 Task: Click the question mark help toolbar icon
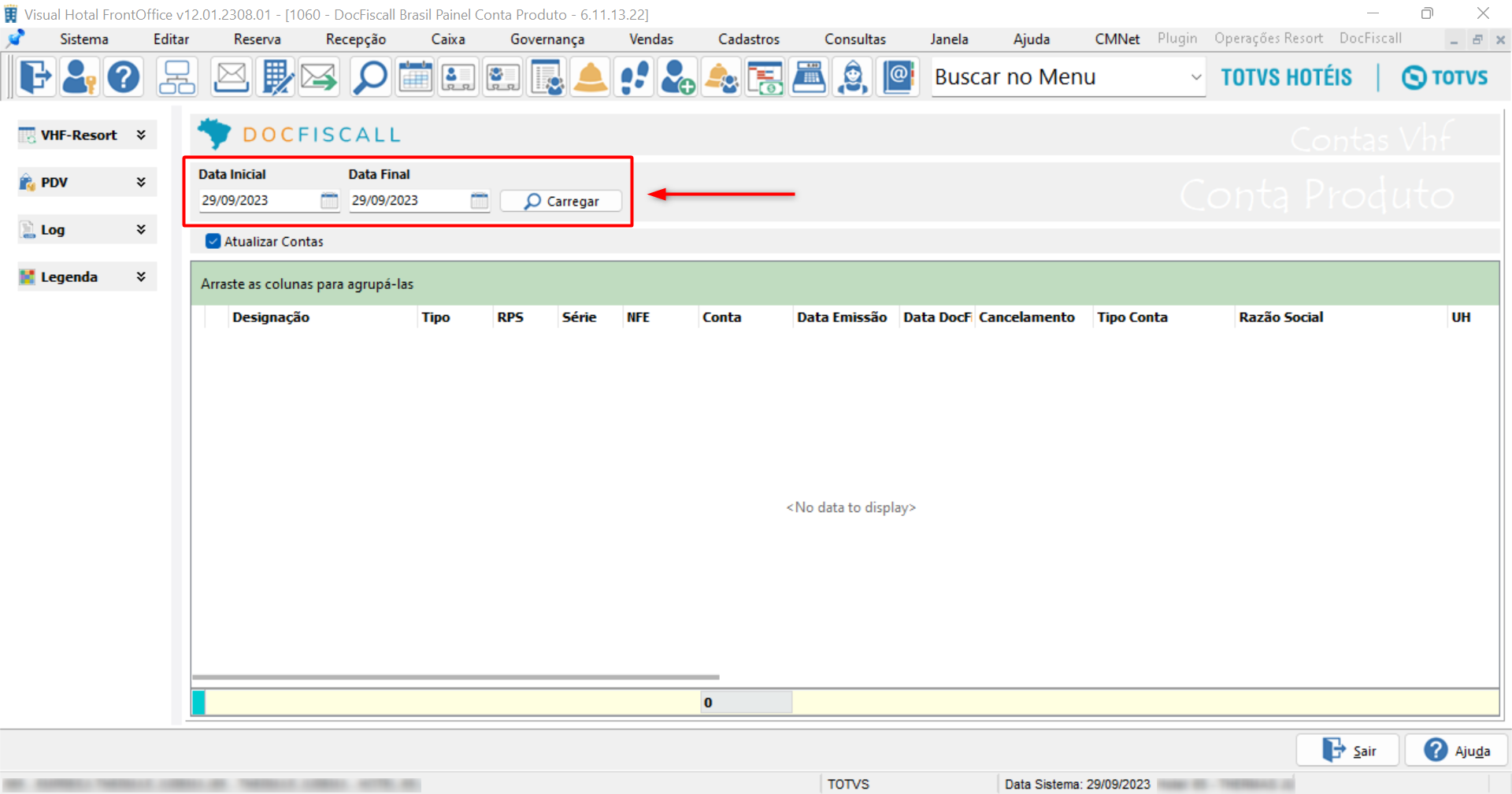124,77
